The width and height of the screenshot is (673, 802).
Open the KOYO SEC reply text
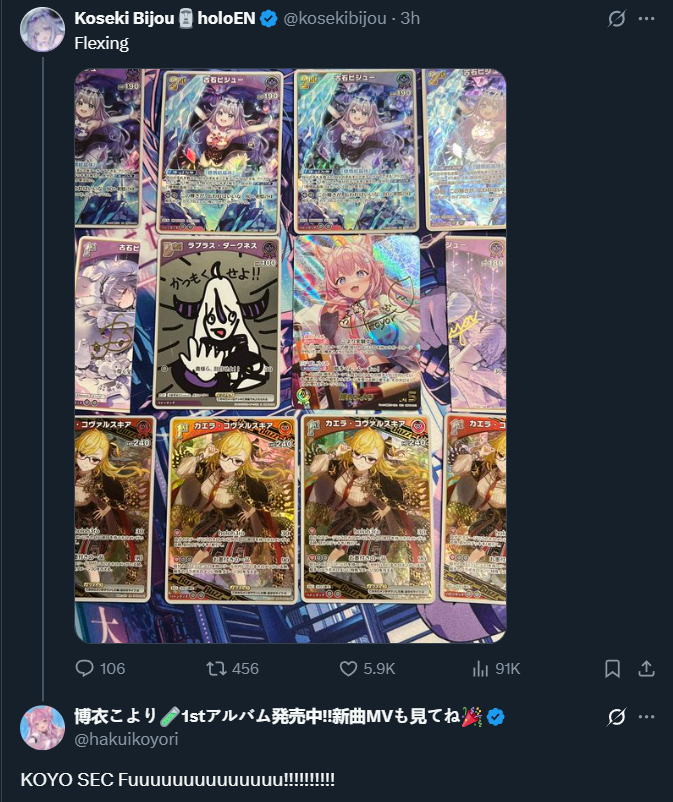(x=177, y=779)
